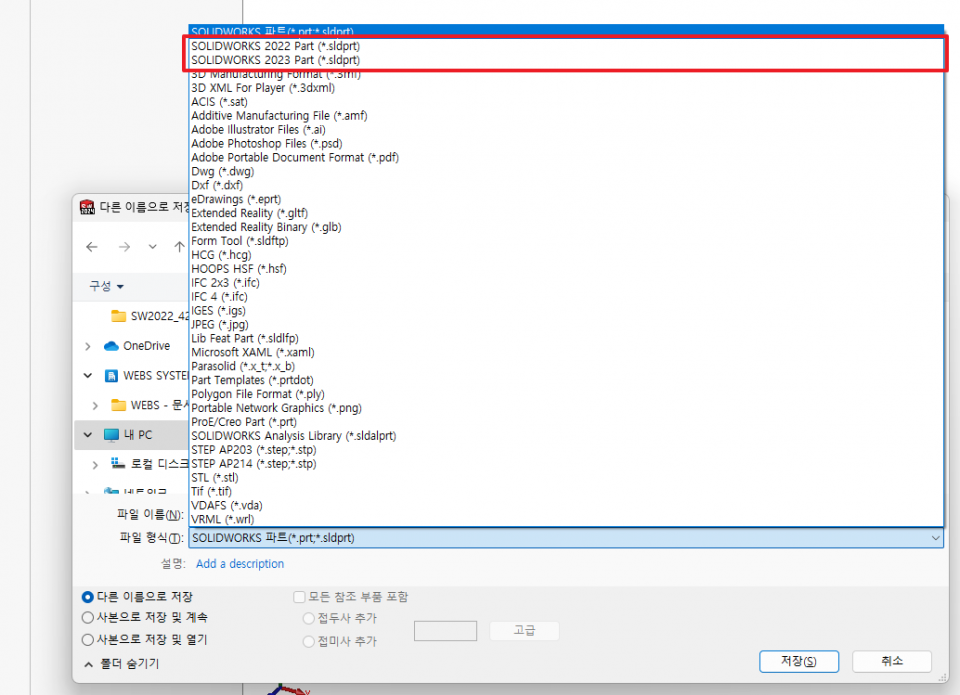This screenshot has height=695, width=960.
Task: Choose Adobe Portable Document Format (*.pdf)
Action: (566, 157)
